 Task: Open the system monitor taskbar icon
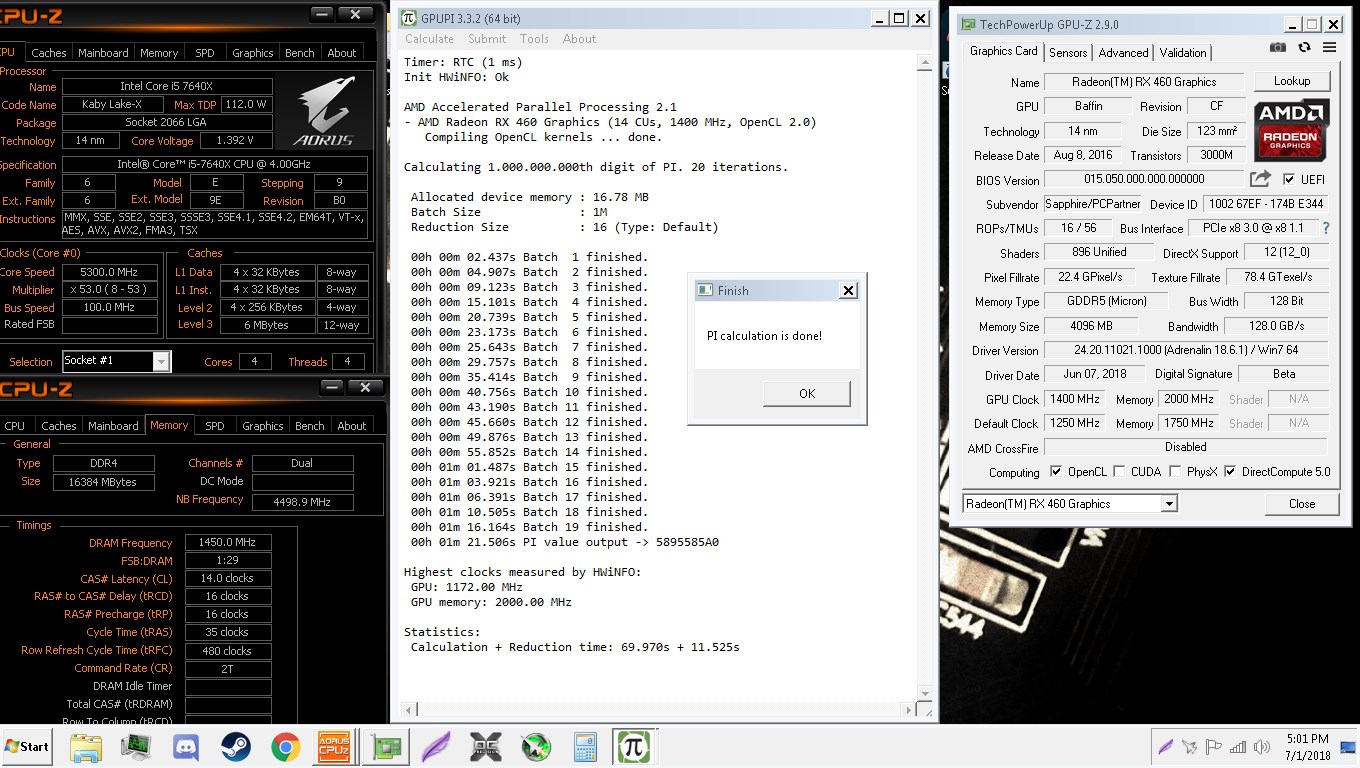[136, 746]
